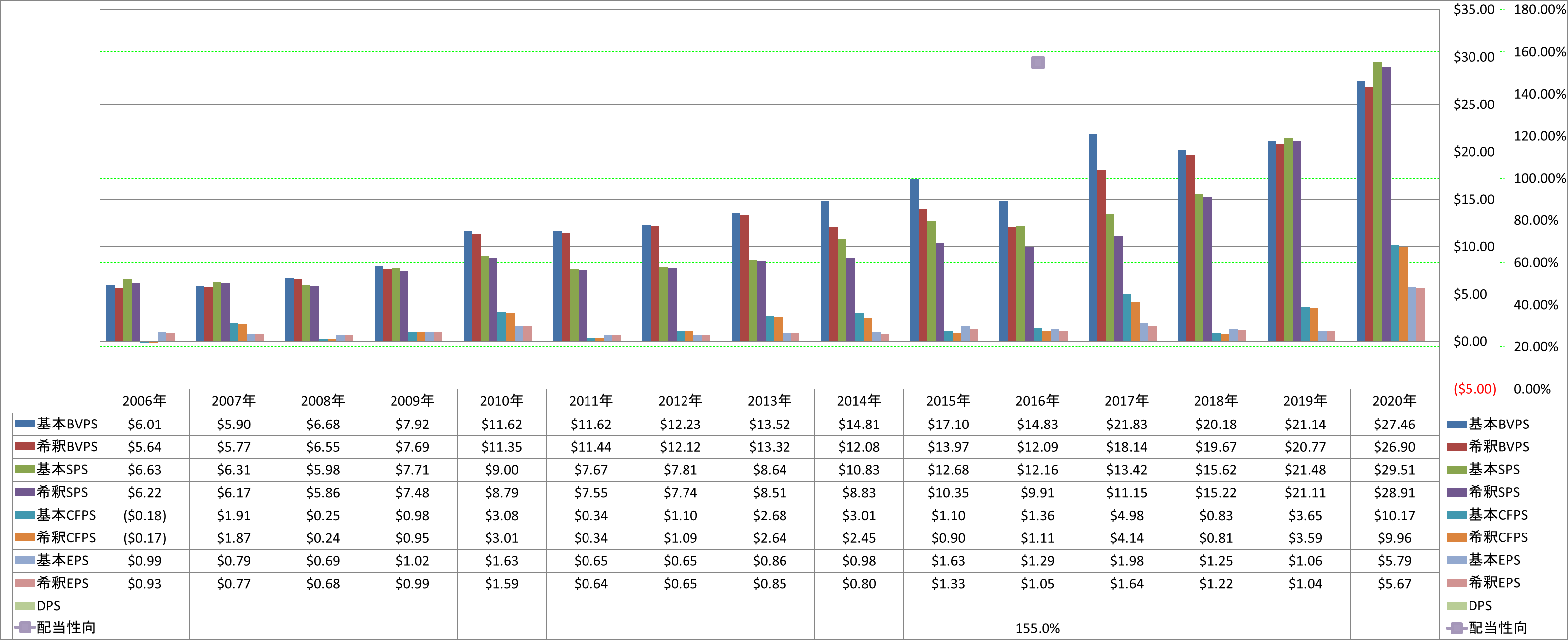Click the $20.18 基本BVPS cell for 2018

(x=1216, y=424)
